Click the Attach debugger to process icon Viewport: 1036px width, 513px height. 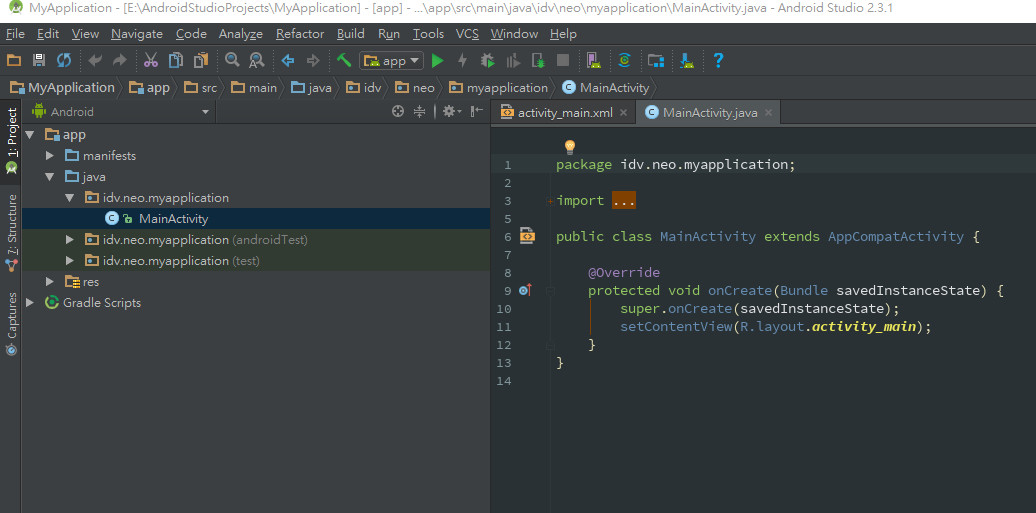click(x=538, y=61)
